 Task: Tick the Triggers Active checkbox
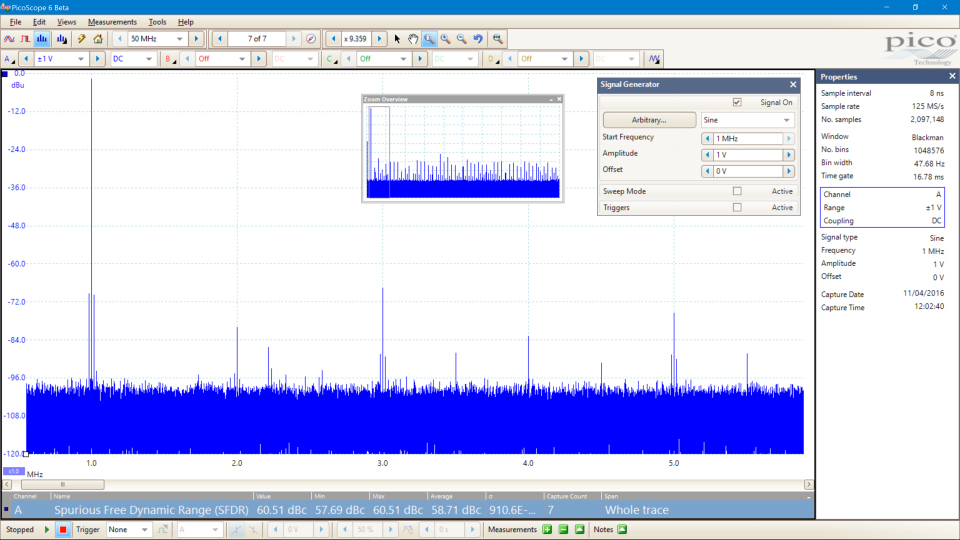[737, 208]
